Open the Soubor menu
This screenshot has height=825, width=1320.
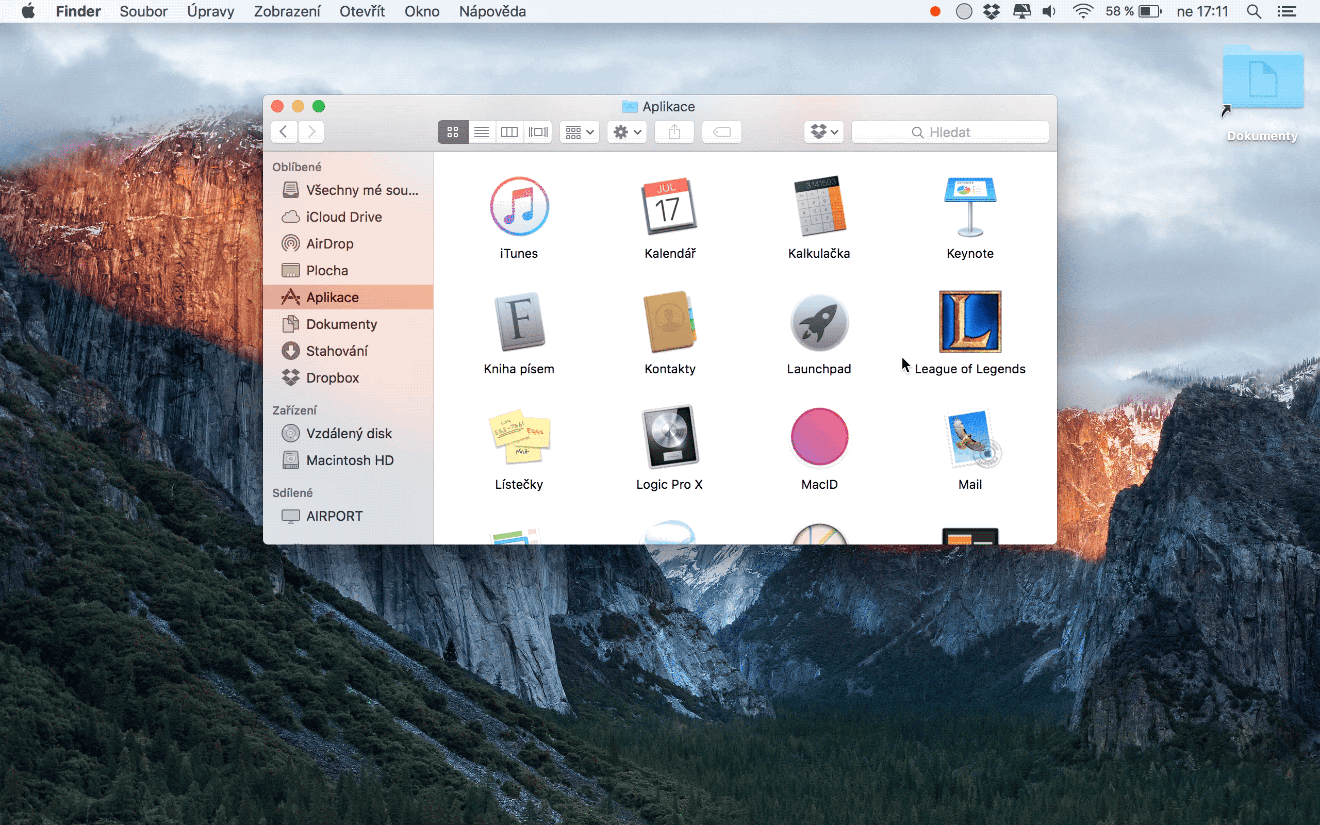[x=144, y=12]
